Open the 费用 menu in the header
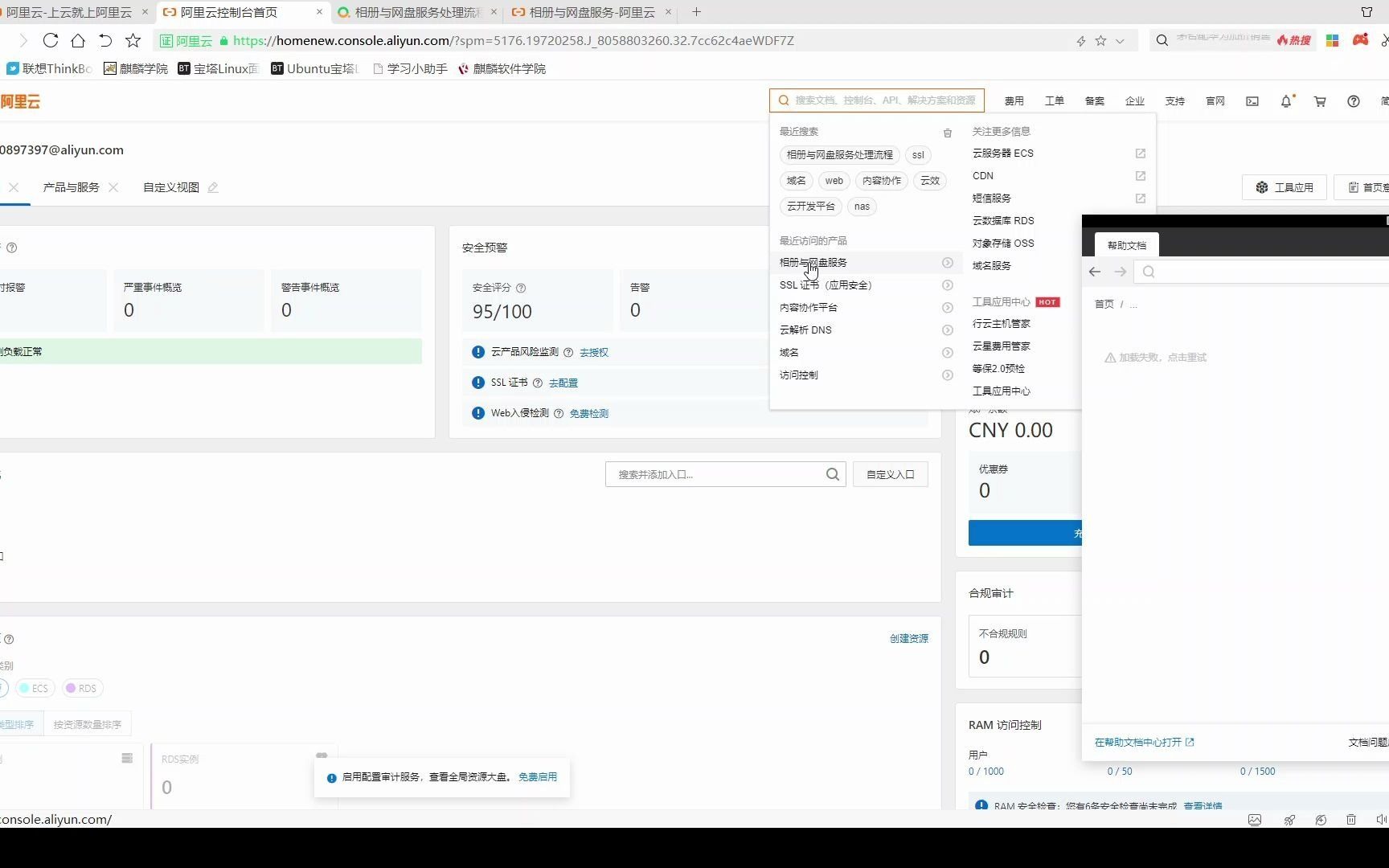Viewport: 1389px width, 868px height. coord(1014,101)
